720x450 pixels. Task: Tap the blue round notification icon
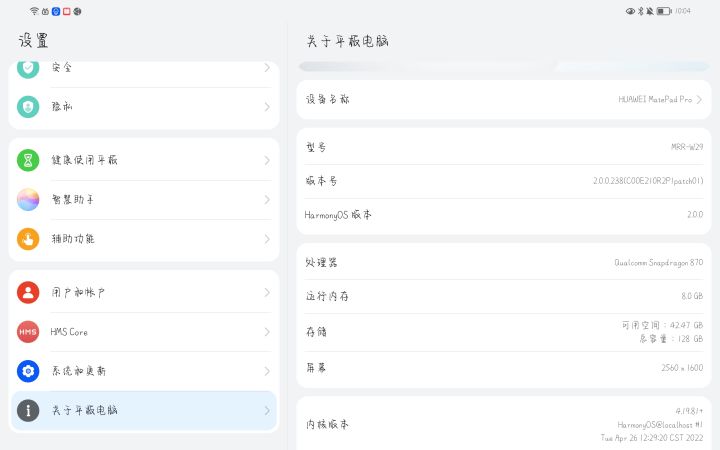[56, 11]
